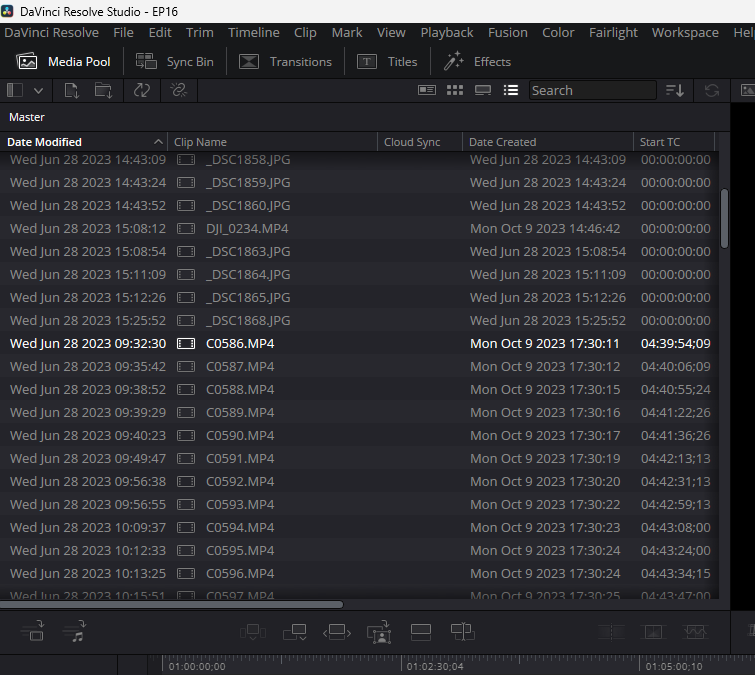Open the DaVinci Resolve menu
This screenshot has width=755, height=675.
tap(52, 32)
